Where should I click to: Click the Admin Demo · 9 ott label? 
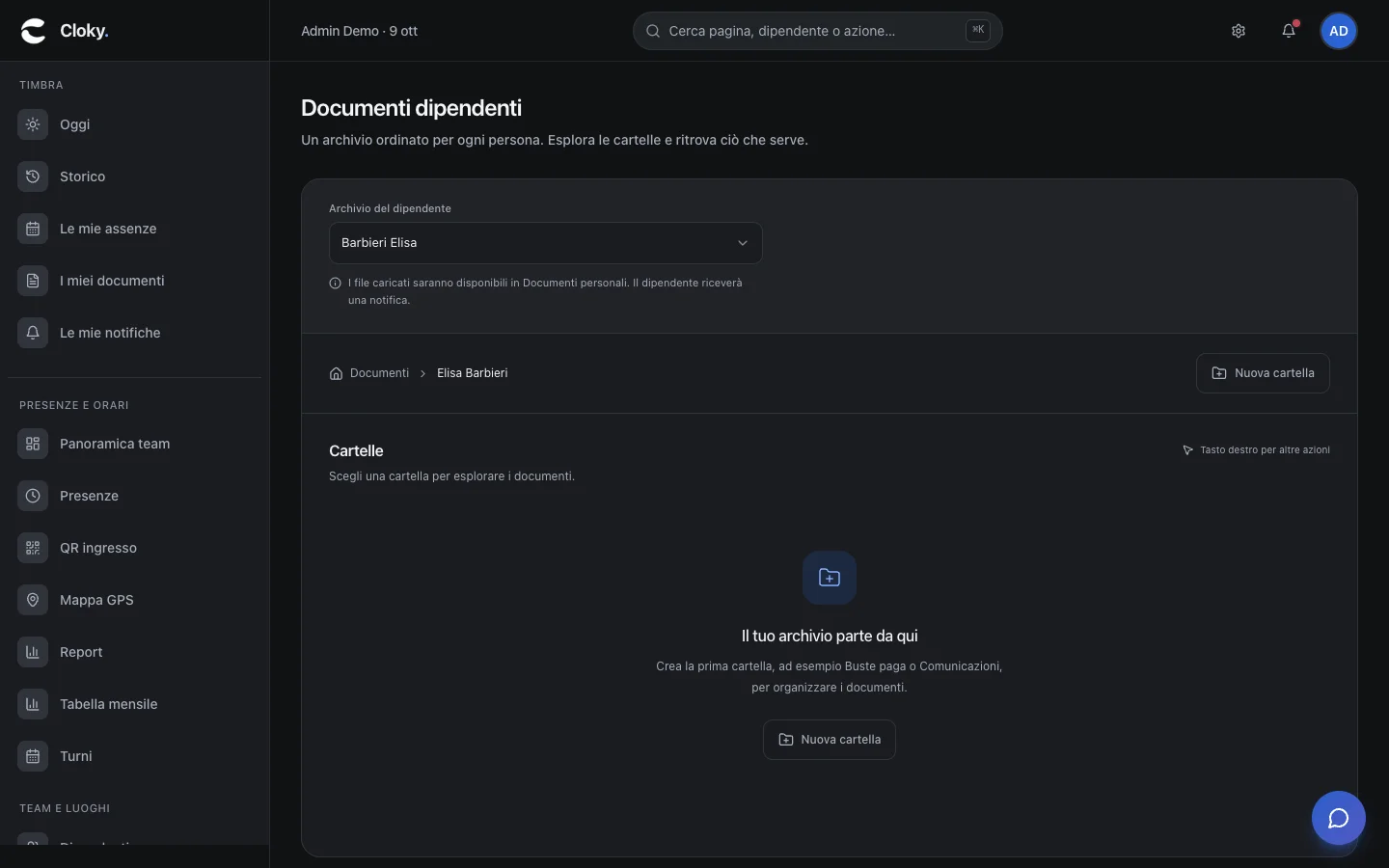(x=359, y=31)
